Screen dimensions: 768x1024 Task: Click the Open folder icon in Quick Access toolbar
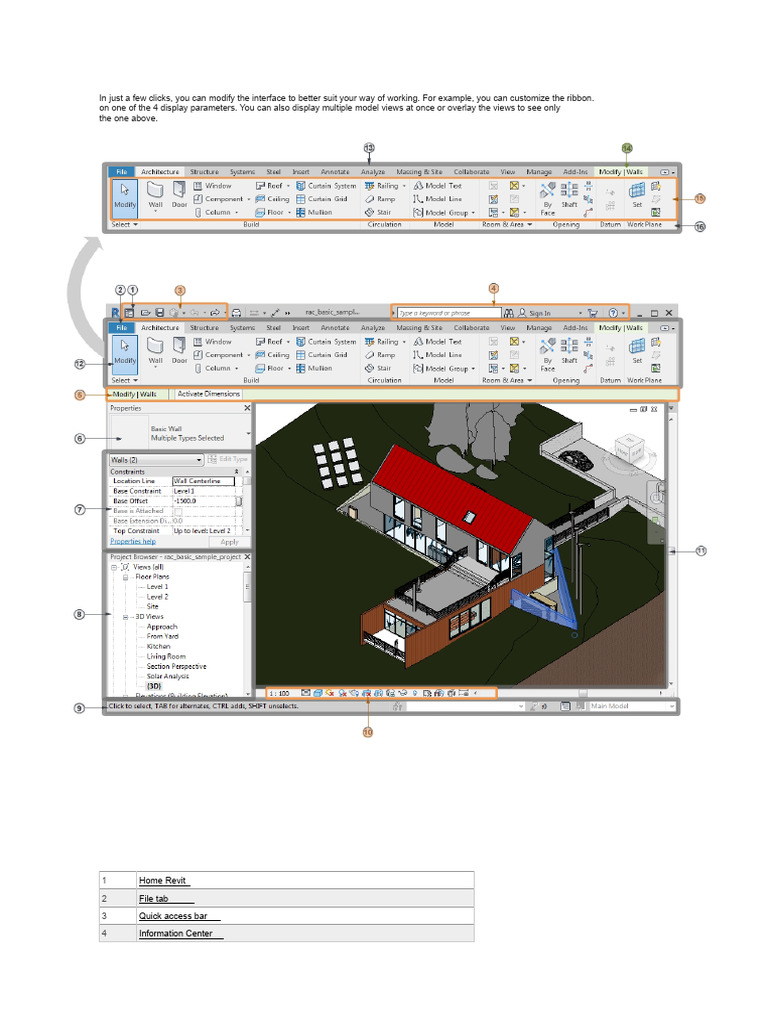[x=146, y=313]
